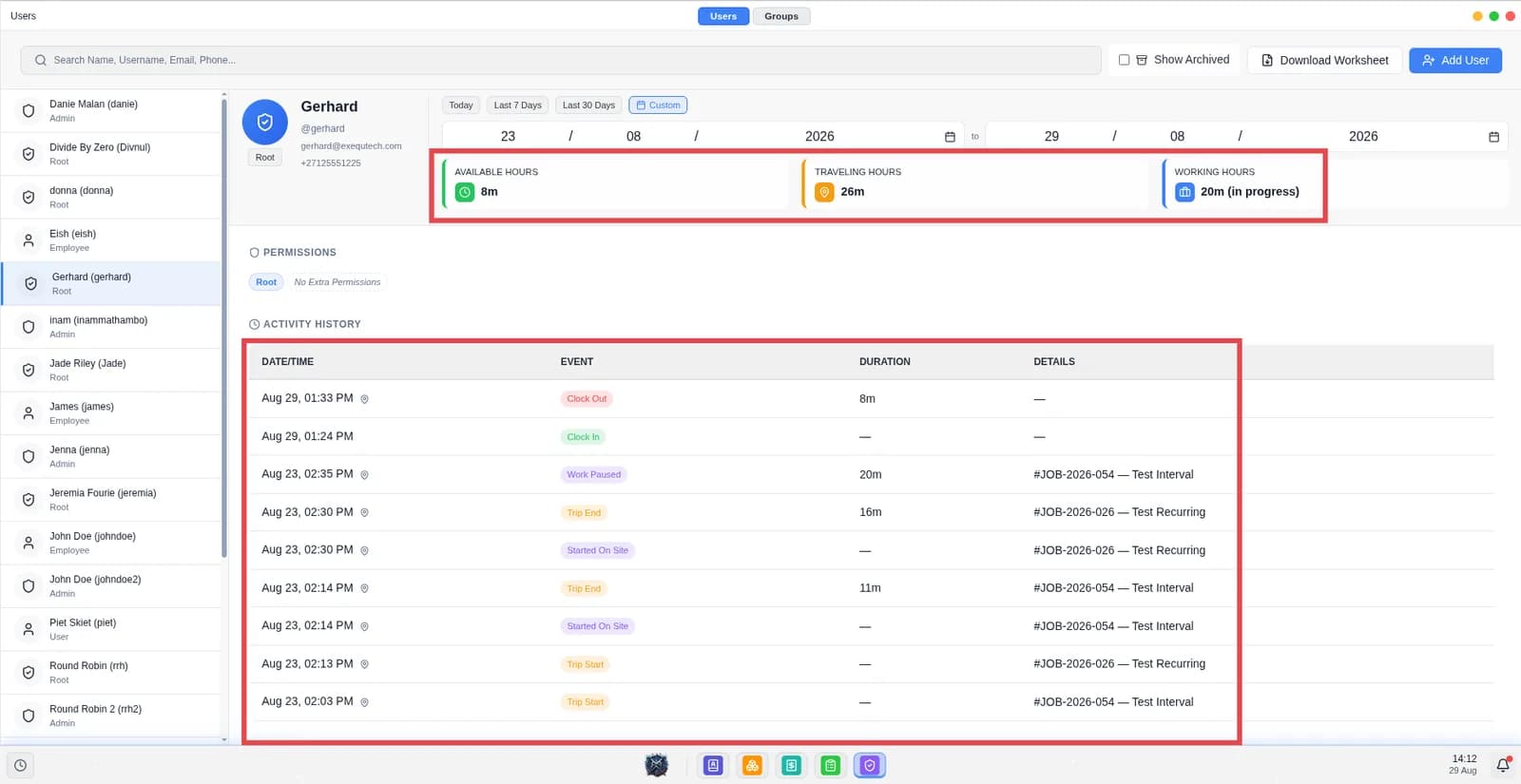Select inam (inammathambo) user
This screenshot has height=784, width=1521.
point(111,327)
